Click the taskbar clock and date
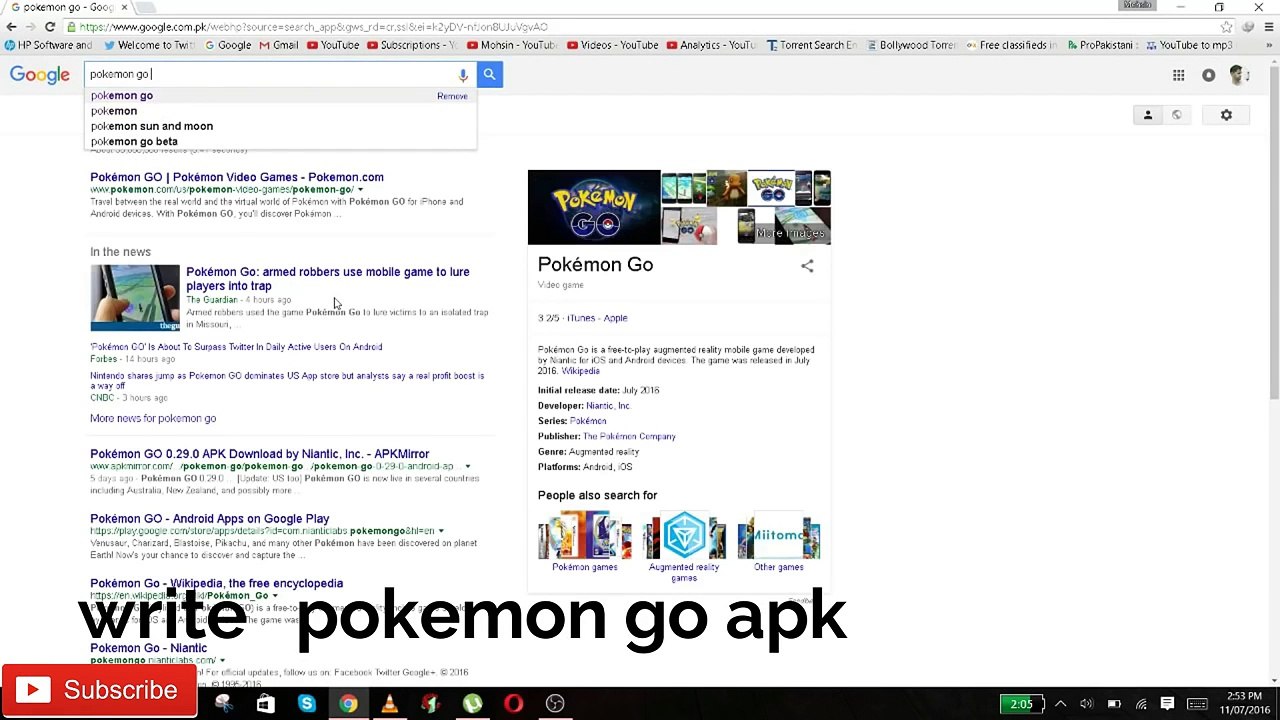 click(1243, 703)
